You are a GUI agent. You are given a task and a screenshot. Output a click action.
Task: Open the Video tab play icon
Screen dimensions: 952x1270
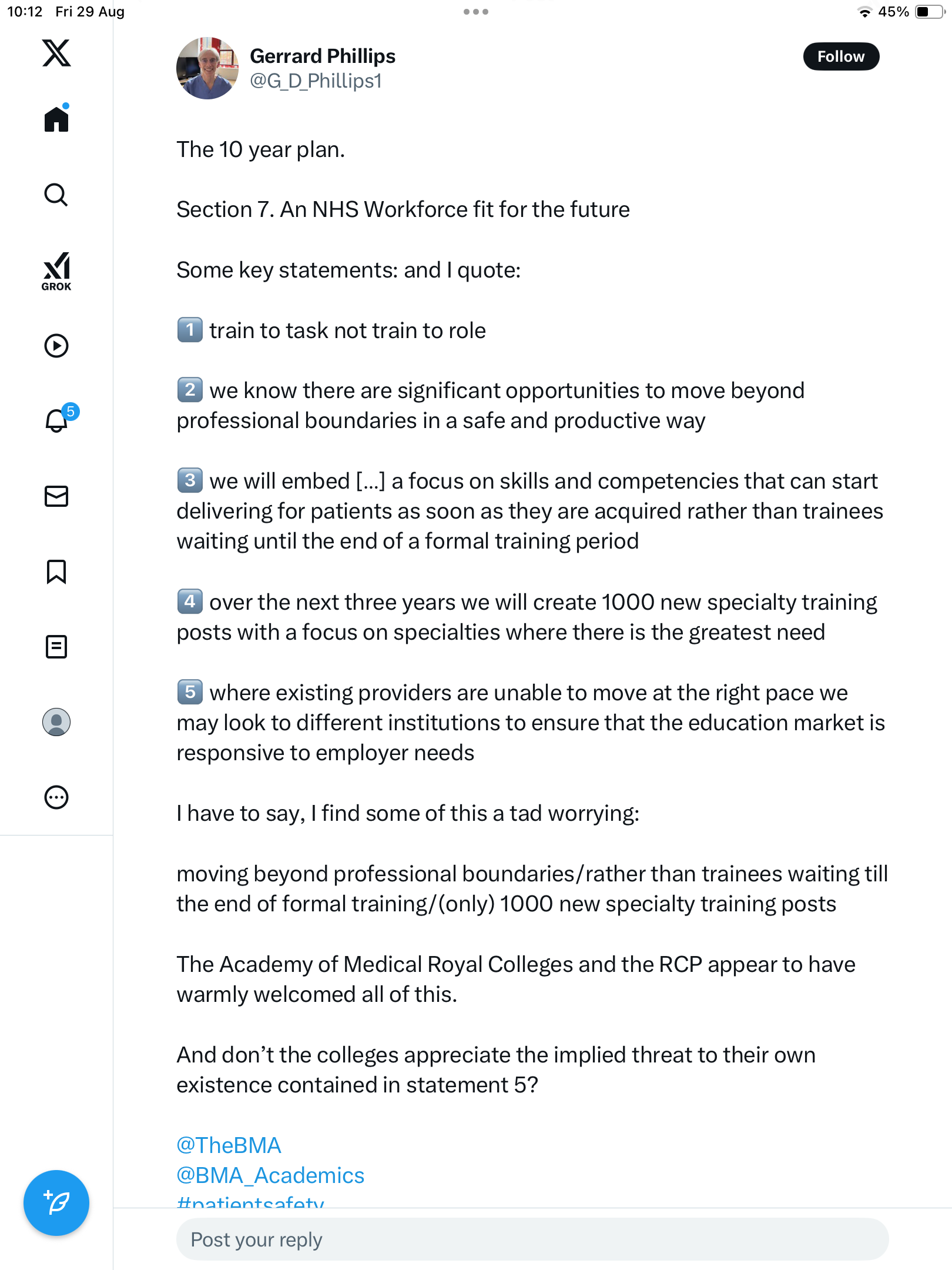tap(56, 346)
